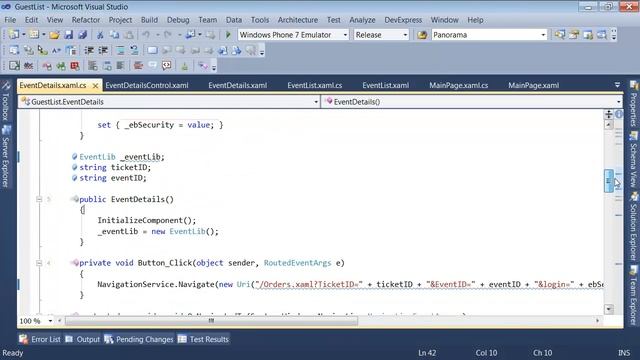Click the red icon in the third toolbar row

tap(75, 66)
